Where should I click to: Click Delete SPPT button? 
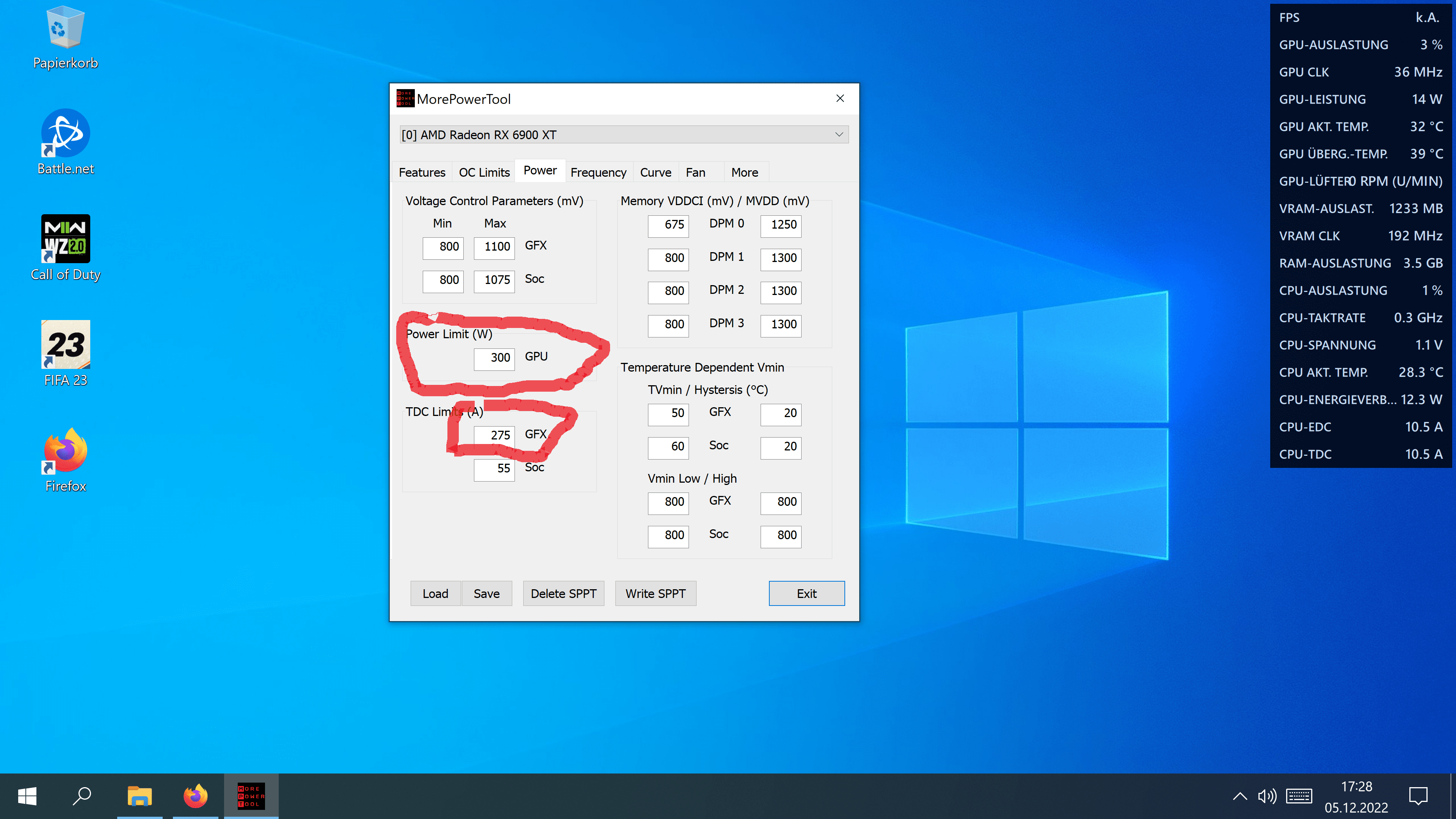click(x=563, y=593)
